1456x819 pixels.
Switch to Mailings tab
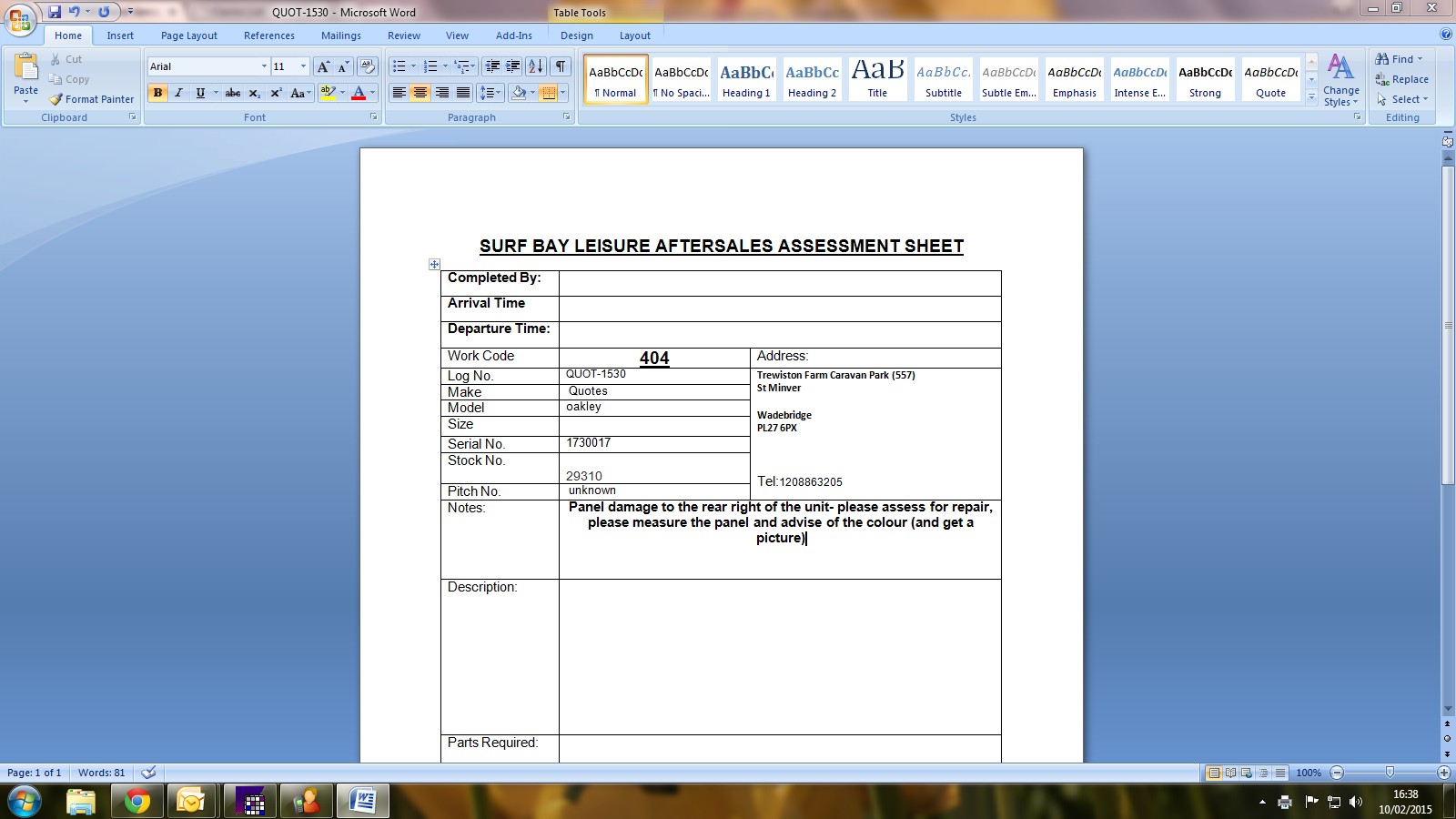tap(341, 35)
